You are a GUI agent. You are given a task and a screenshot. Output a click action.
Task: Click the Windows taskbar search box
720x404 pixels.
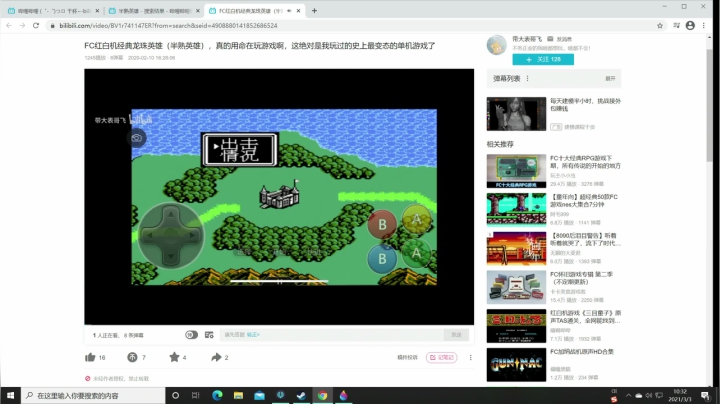[x=93, y=395]
